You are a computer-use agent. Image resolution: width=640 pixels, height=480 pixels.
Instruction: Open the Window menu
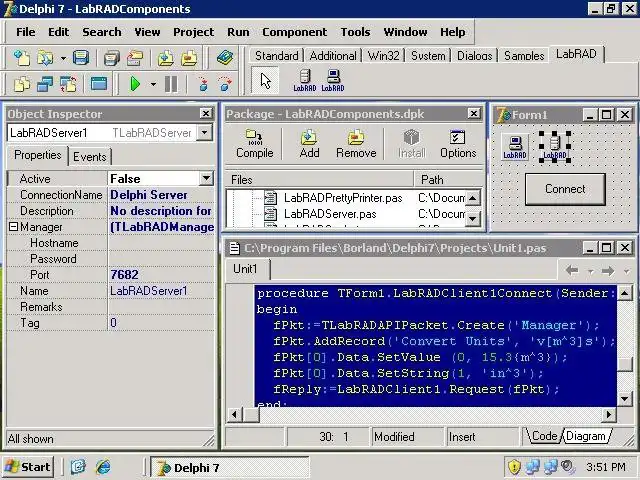click(405, 32)
